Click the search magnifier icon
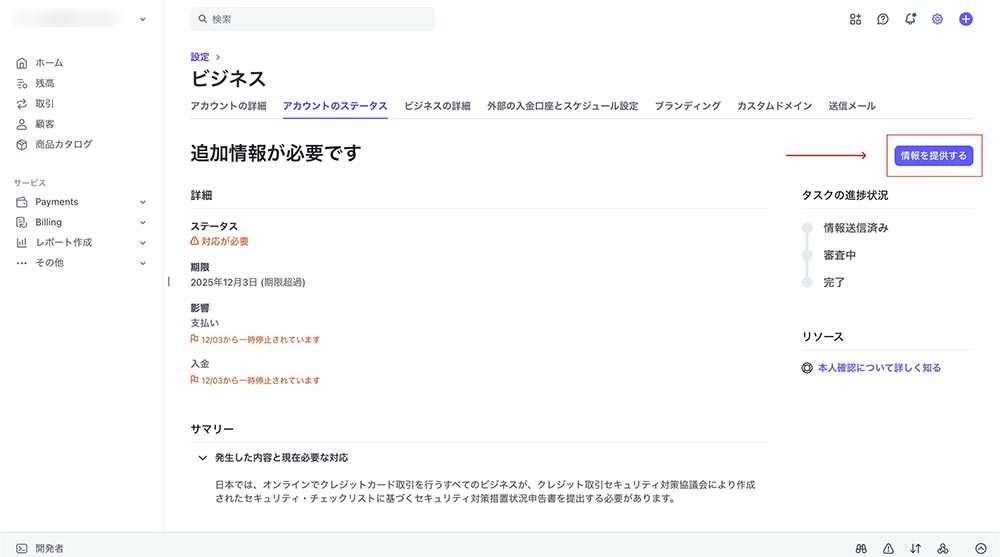 click(x=202, y=19)
